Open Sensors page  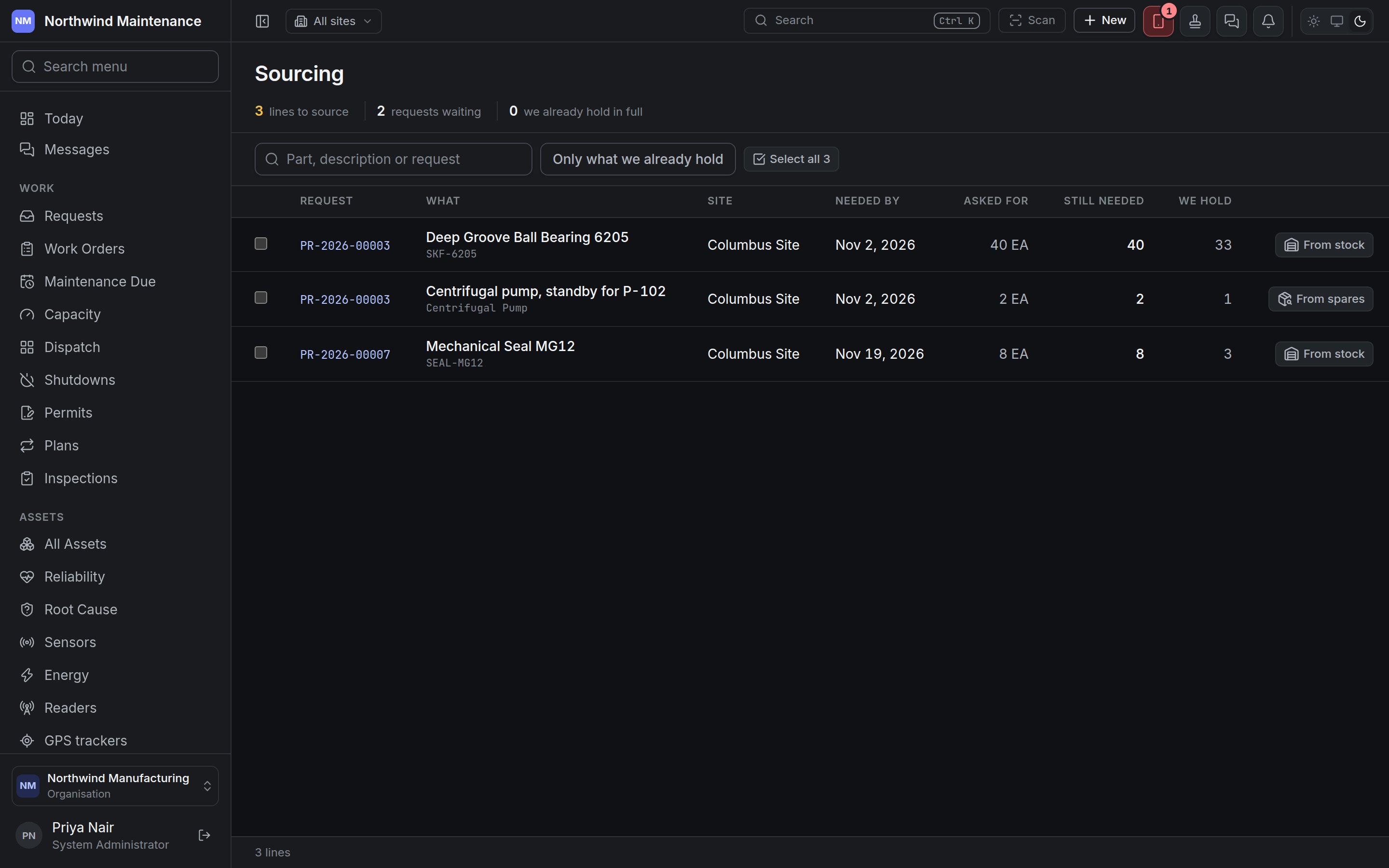(x=115, y=642)
